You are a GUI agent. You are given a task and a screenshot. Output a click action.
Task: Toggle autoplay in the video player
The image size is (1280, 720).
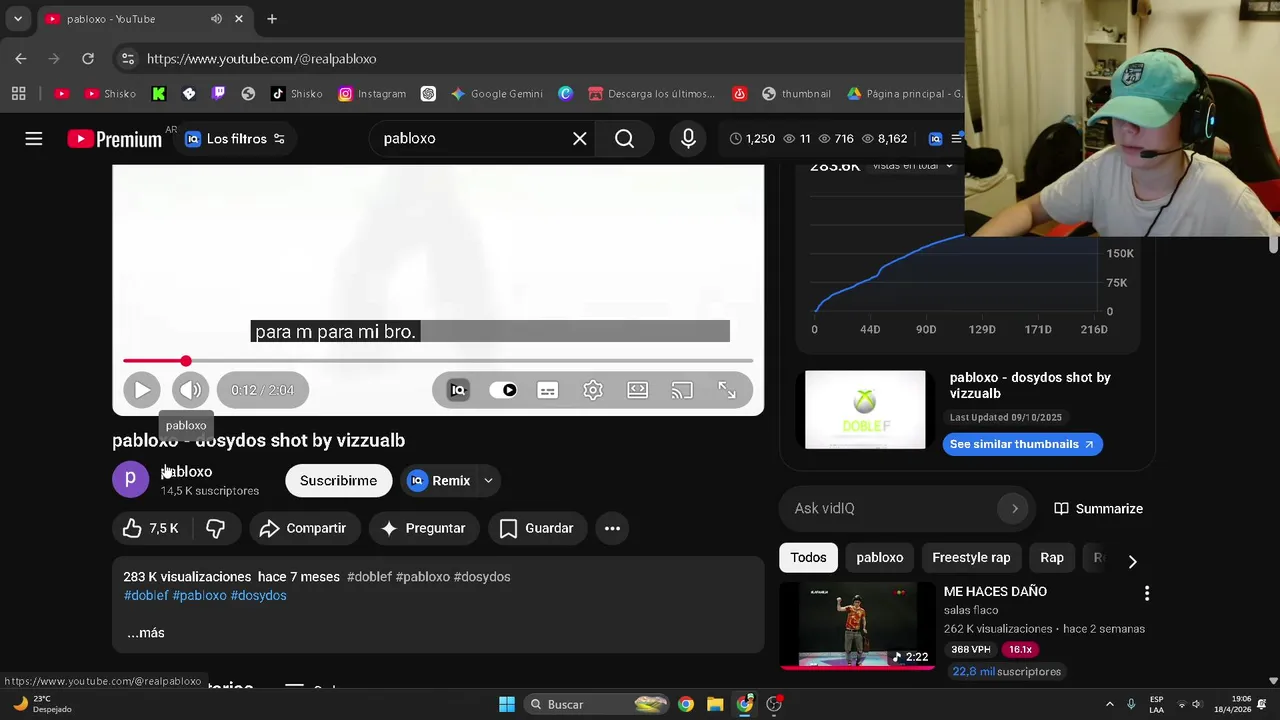pos(503,390)
